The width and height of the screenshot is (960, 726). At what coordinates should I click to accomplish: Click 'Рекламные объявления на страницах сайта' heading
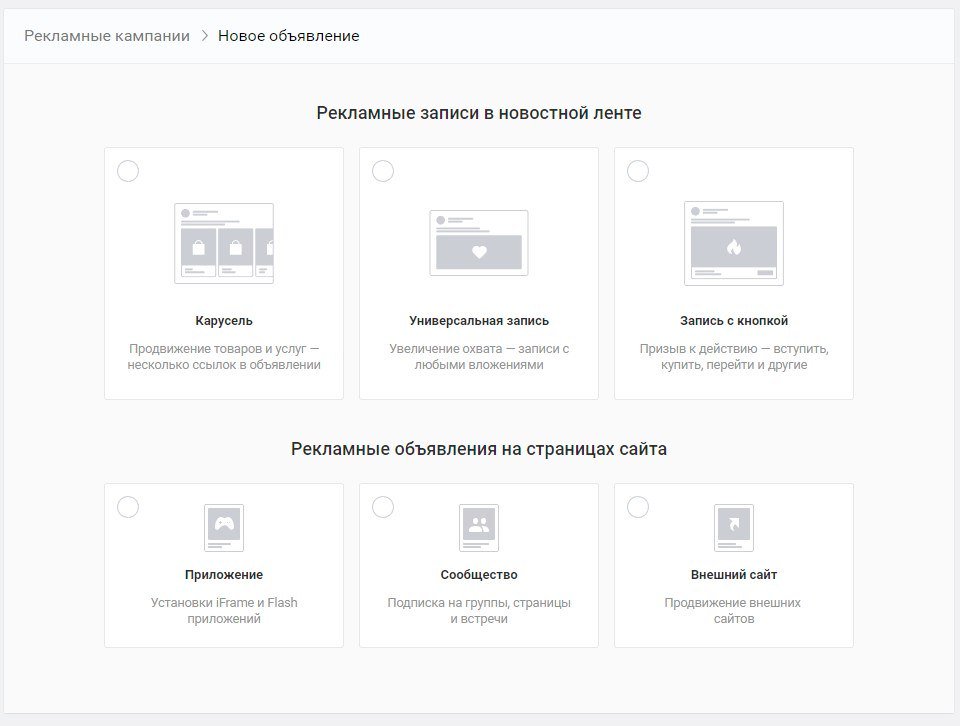coord(479,449)
